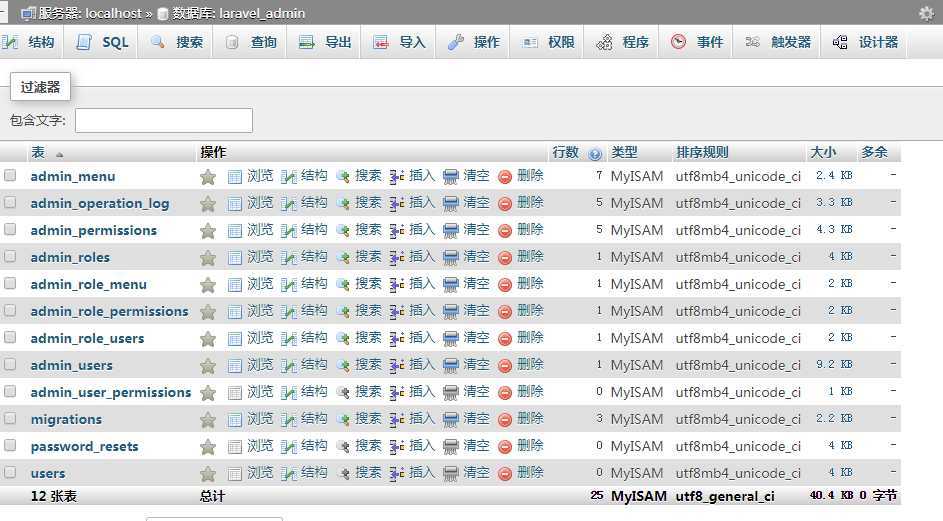The height and width of the screenshot is (521, 943).
Task: Click the 过滤器 filter legend label
Action: click(40, 87)
